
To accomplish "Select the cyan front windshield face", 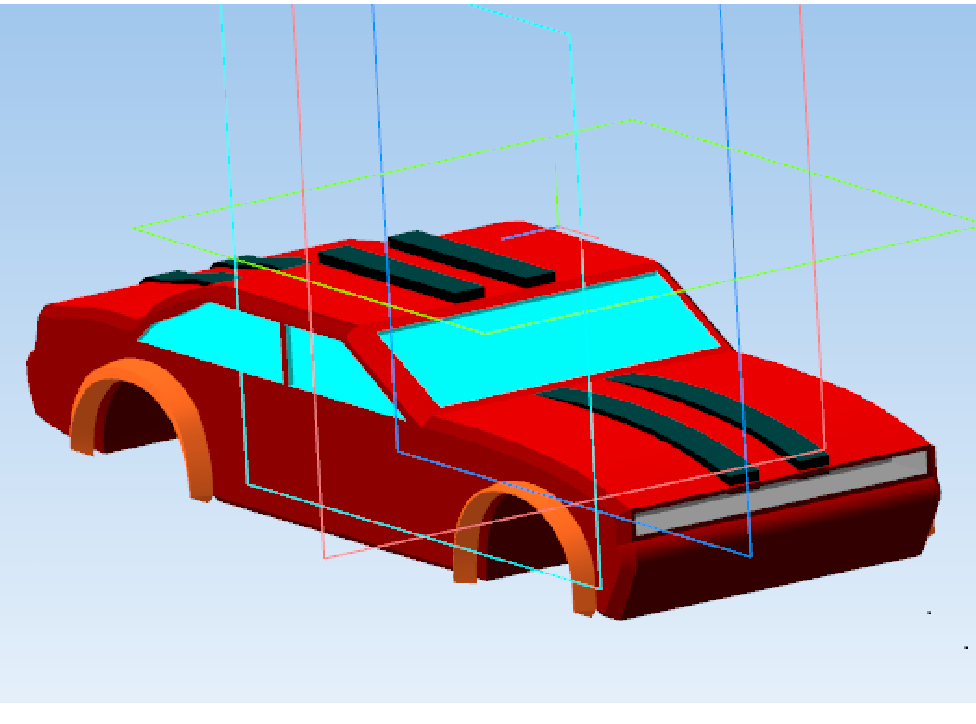I will [x=548, y=341].
